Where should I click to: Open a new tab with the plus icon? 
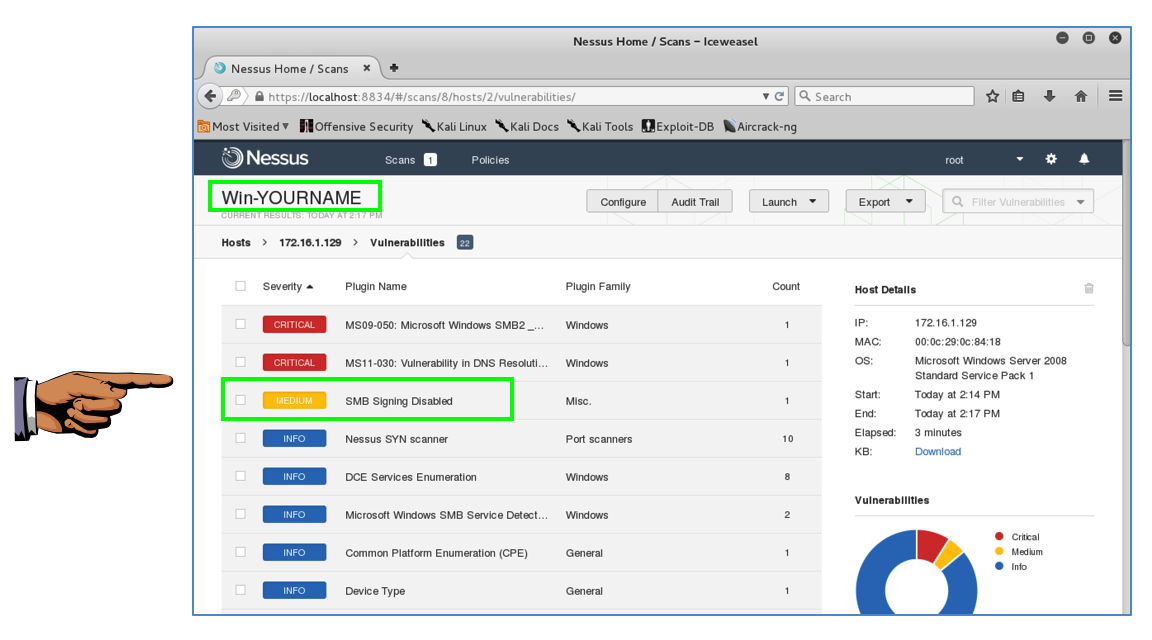[x=394, y=68]
